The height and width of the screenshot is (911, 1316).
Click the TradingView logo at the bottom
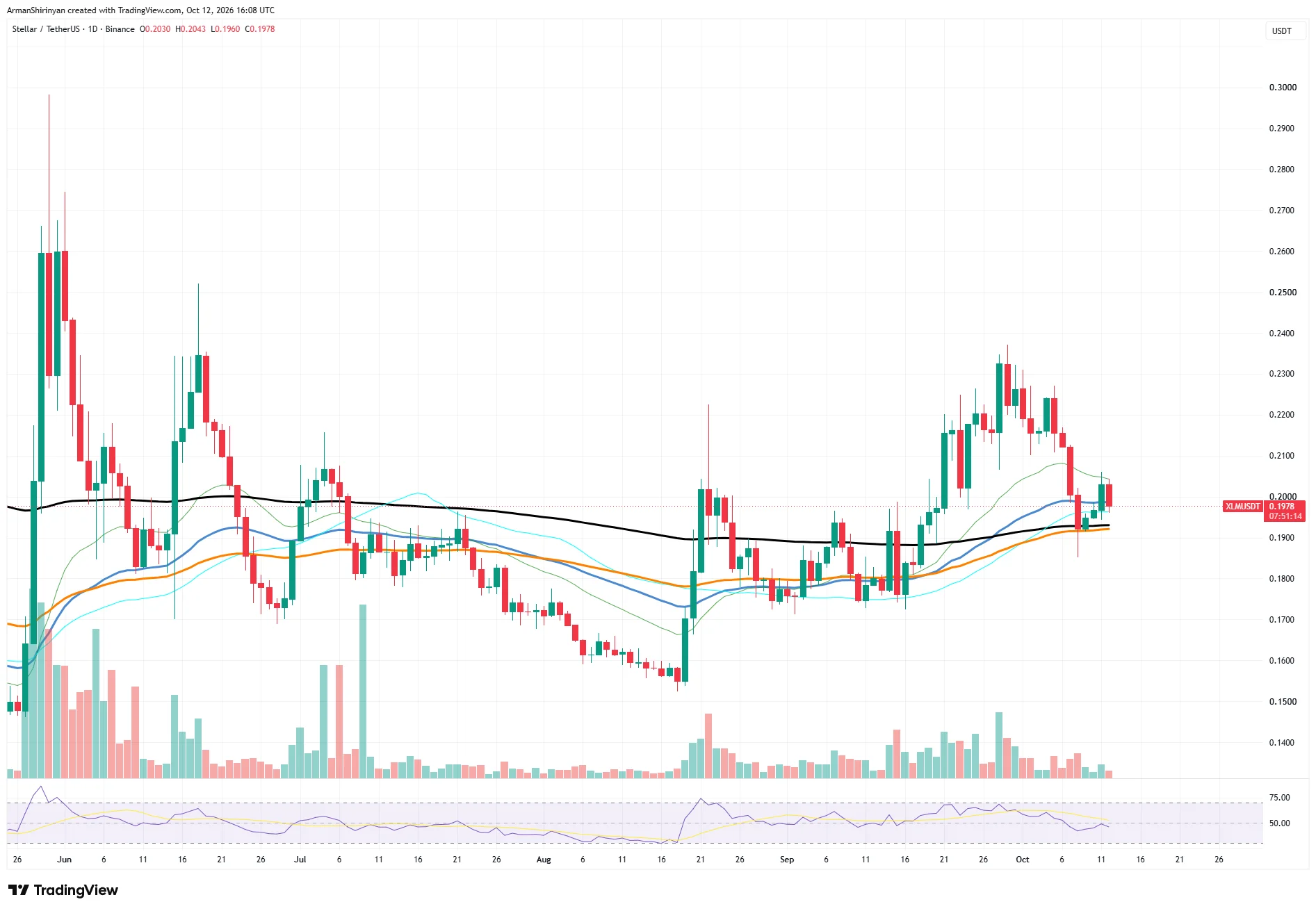(63, 890)
